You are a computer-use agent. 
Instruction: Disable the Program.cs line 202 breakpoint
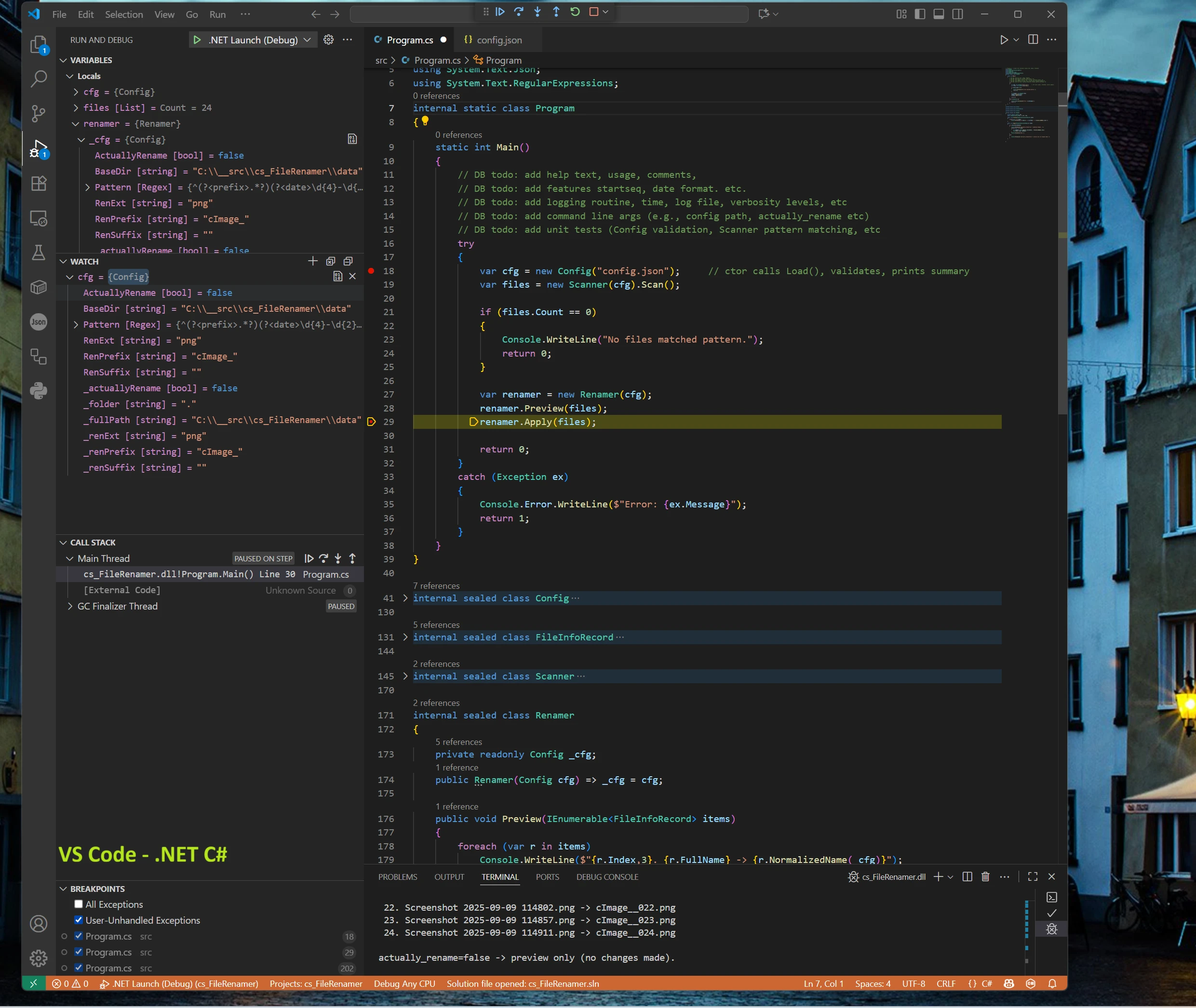coord(79,968)
